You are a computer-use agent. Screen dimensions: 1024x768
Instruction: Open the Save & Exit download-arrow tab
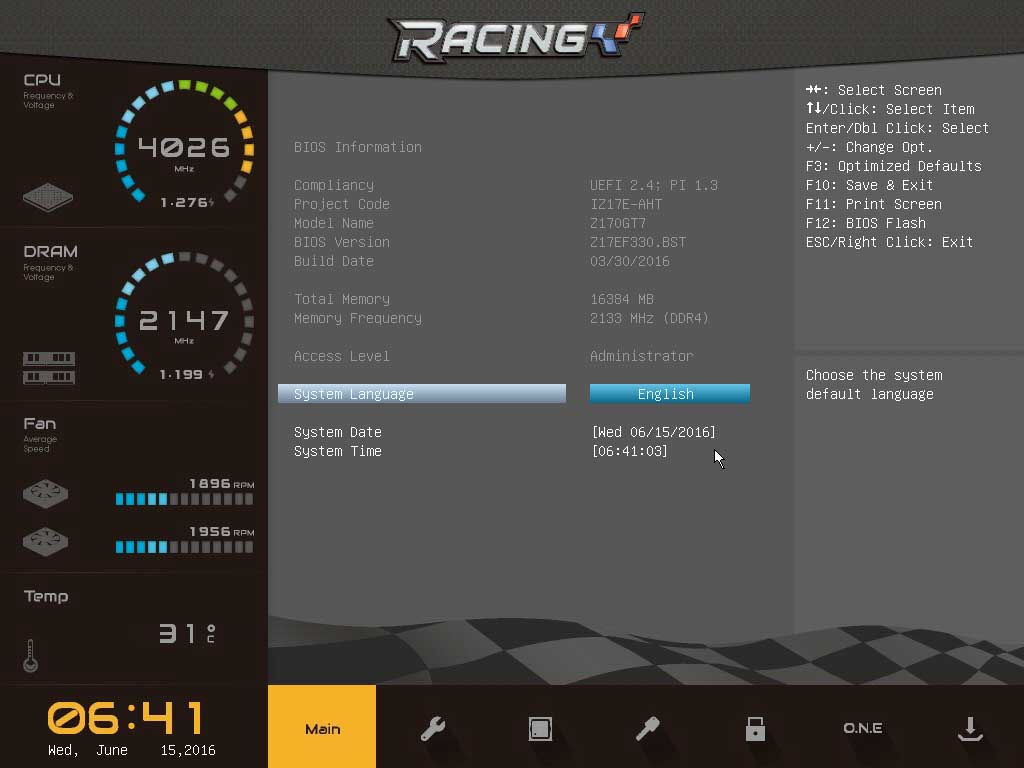(970, 728)
